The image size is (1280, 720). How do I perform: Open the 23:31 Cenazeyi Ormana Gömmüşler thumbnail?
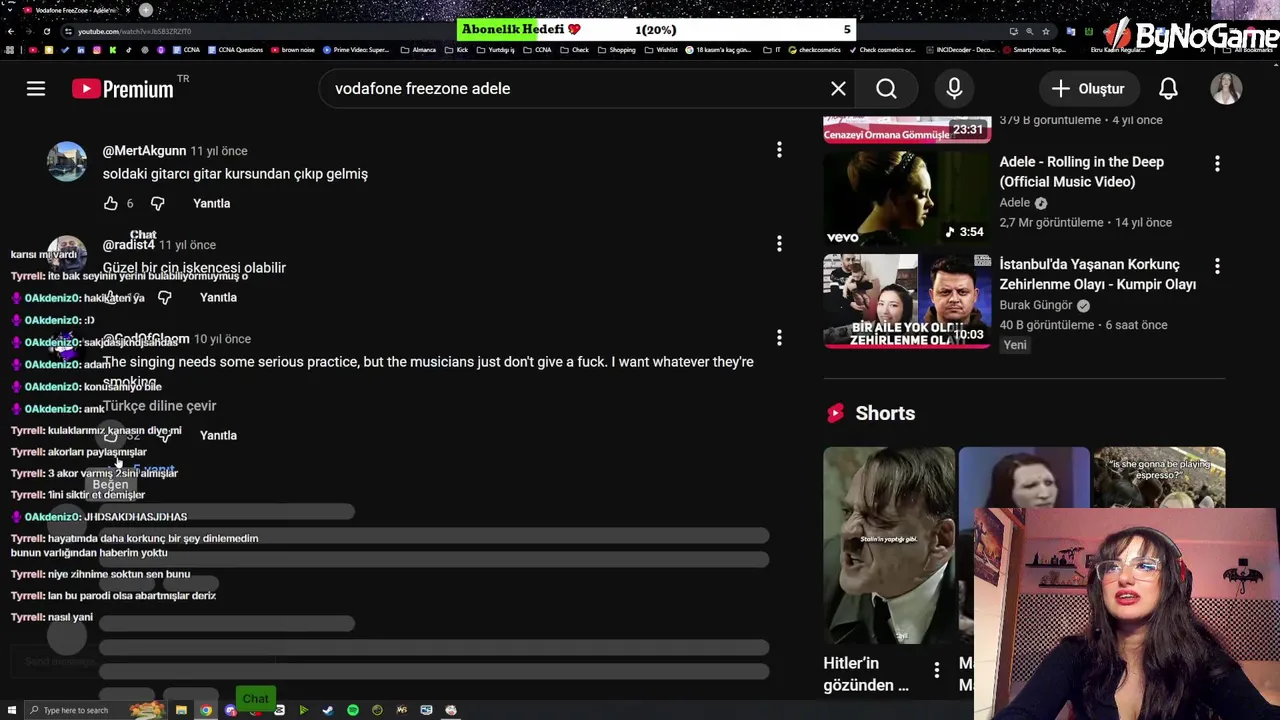point(907,129)
